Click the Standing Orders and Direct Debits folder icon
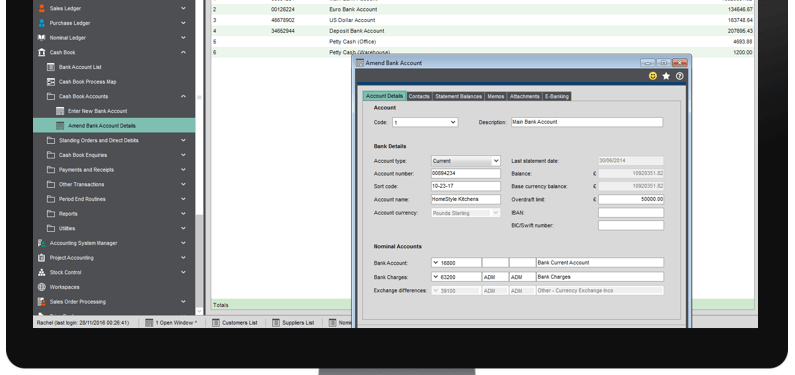Image resolution: width=795 pixels, height=375 pixels. [x=51, y=140]
